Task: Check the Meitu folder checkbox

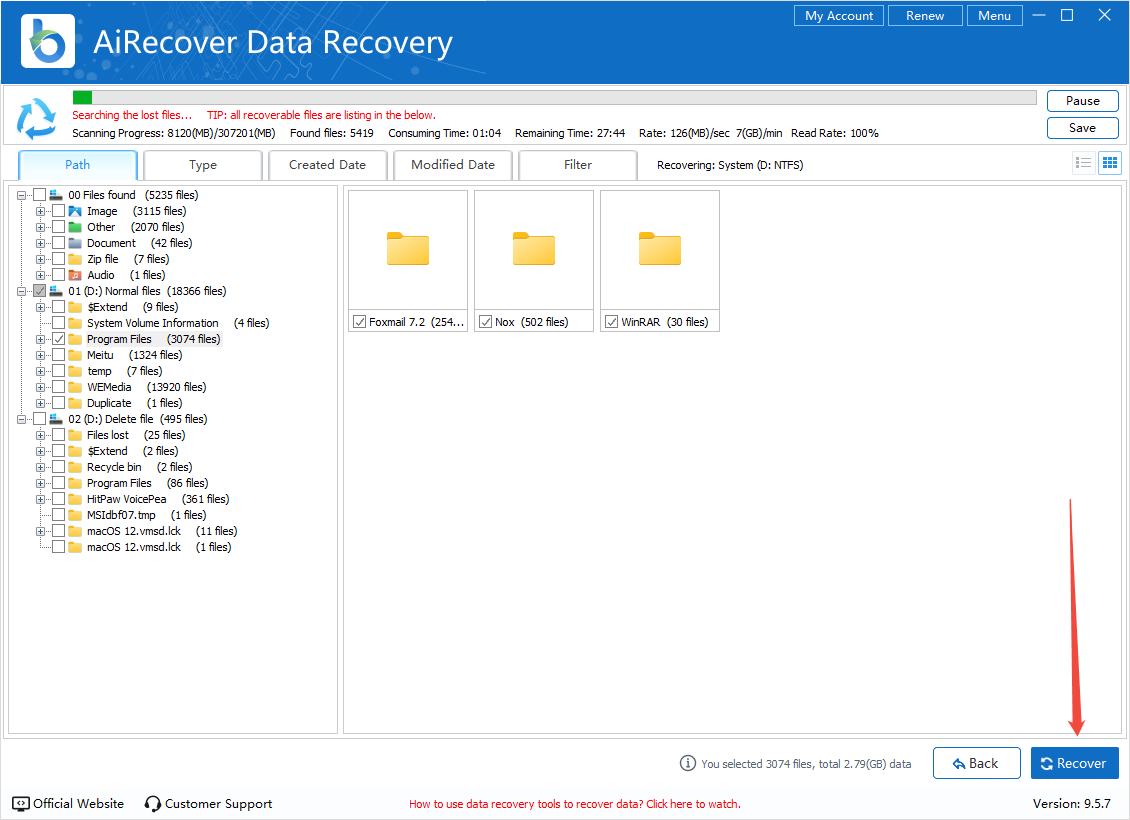Action: click(59, 355)
